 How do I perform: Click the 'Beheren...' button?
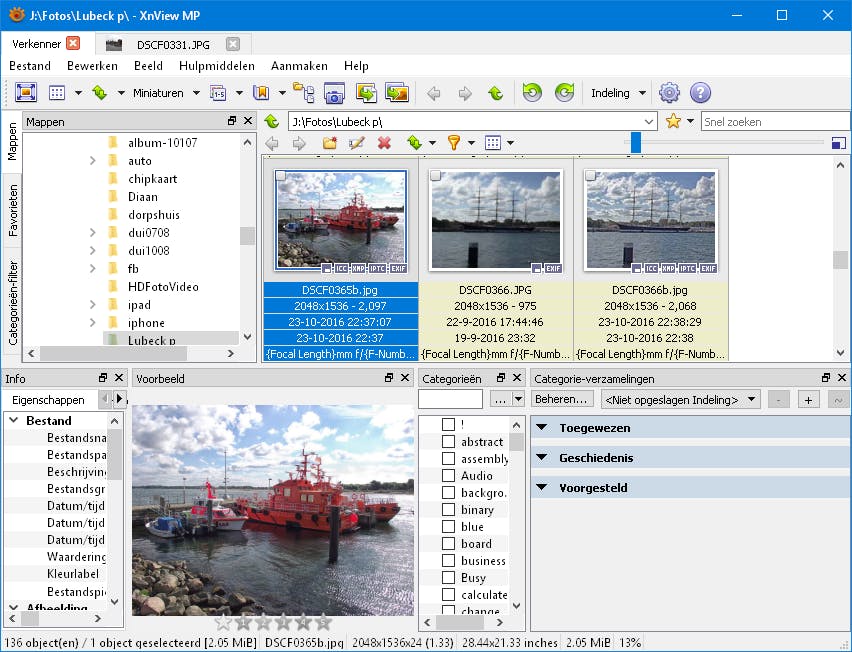pyautogui.click(x=562, y=399)
